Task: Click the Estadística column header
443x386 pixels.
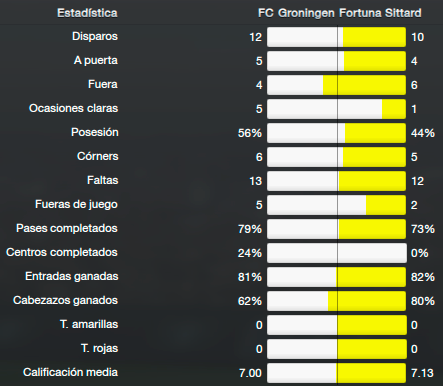Action: [x=87, y=13]
